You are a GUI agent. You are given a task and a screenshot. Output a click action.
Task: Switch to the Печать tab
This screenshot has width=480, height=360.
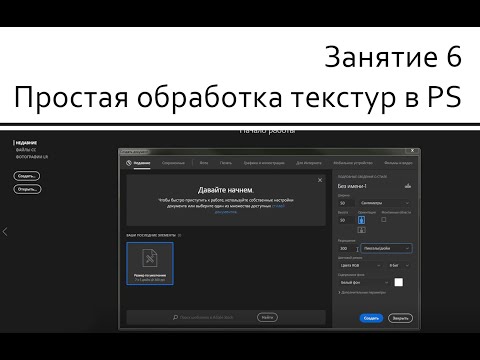(226, 163)
